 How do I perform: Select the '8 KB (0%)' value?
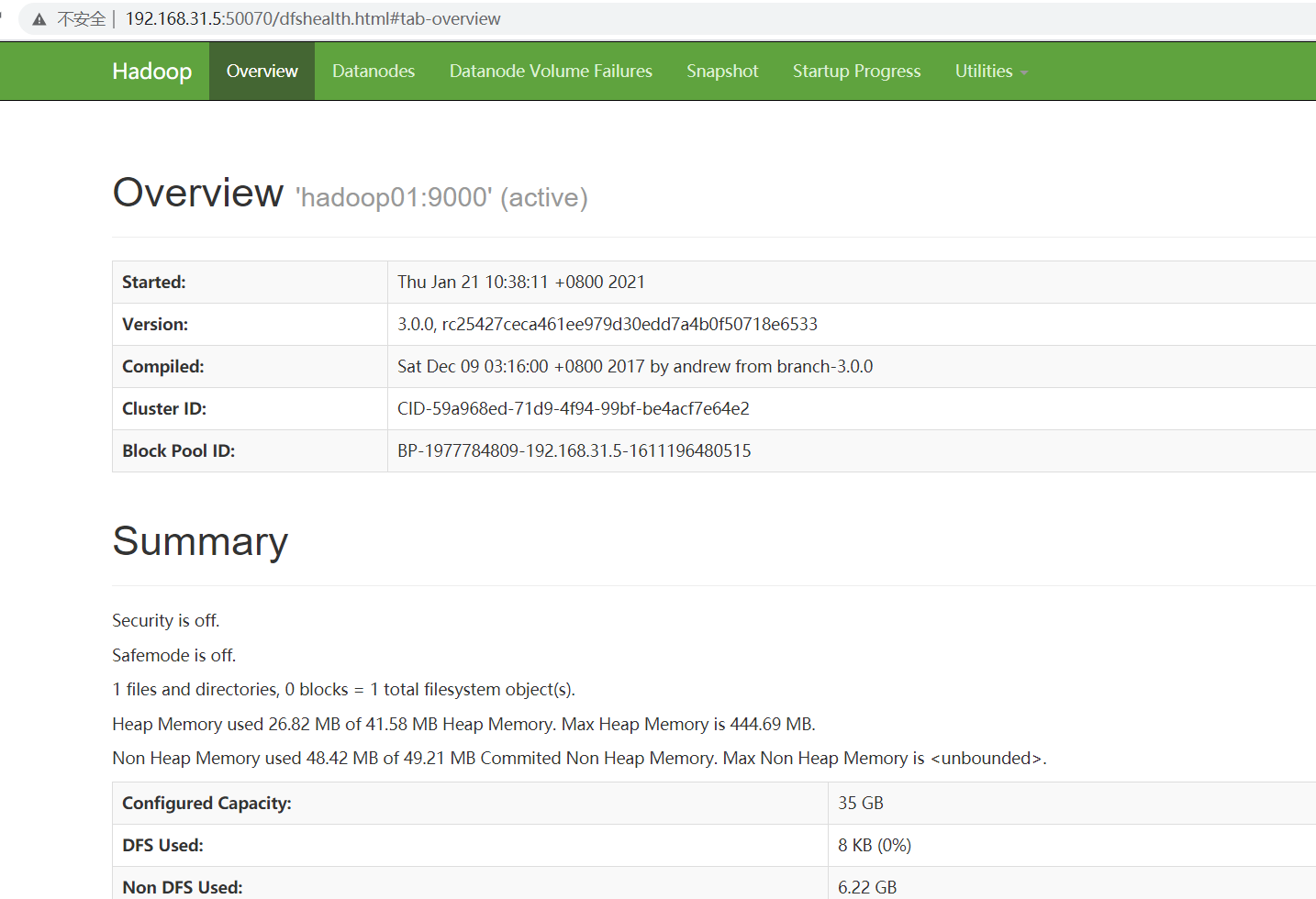point(875,846)
